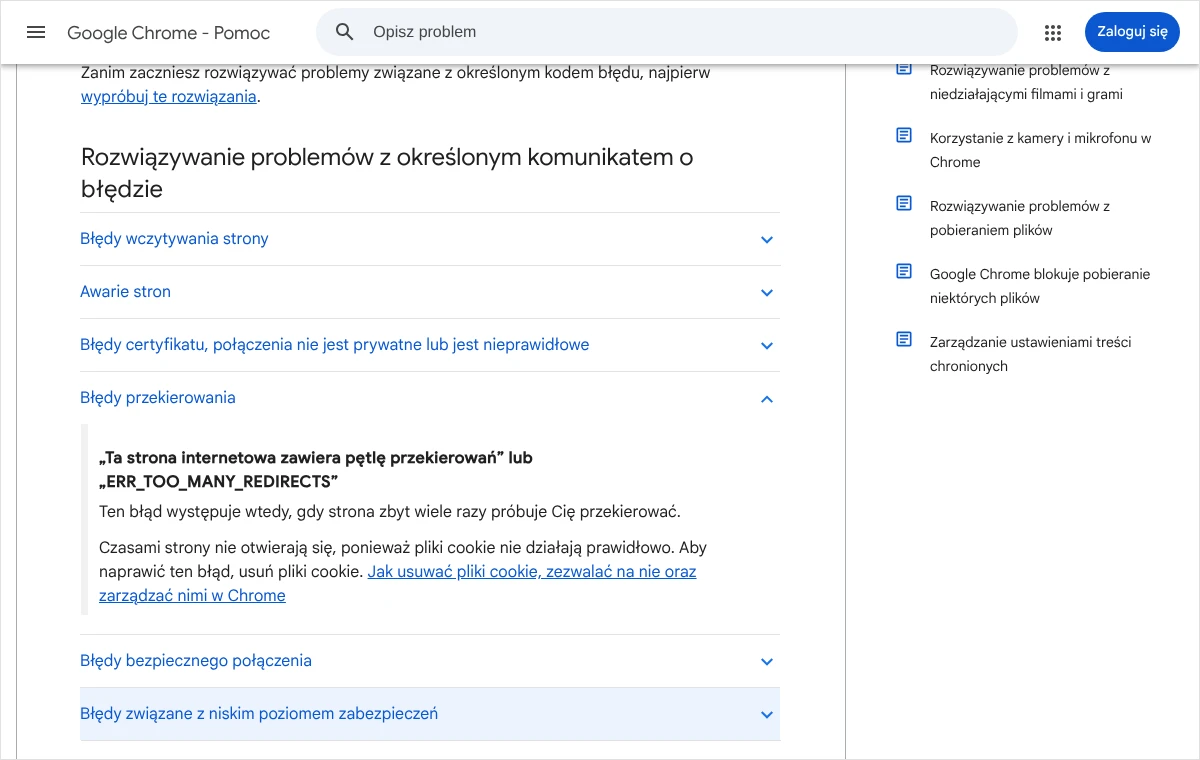This screenshot has width=1200, height=760.
Task: Click 'Błędy związane z niskim poziomem zabezpieczeń' text
Action: (259, 714)
